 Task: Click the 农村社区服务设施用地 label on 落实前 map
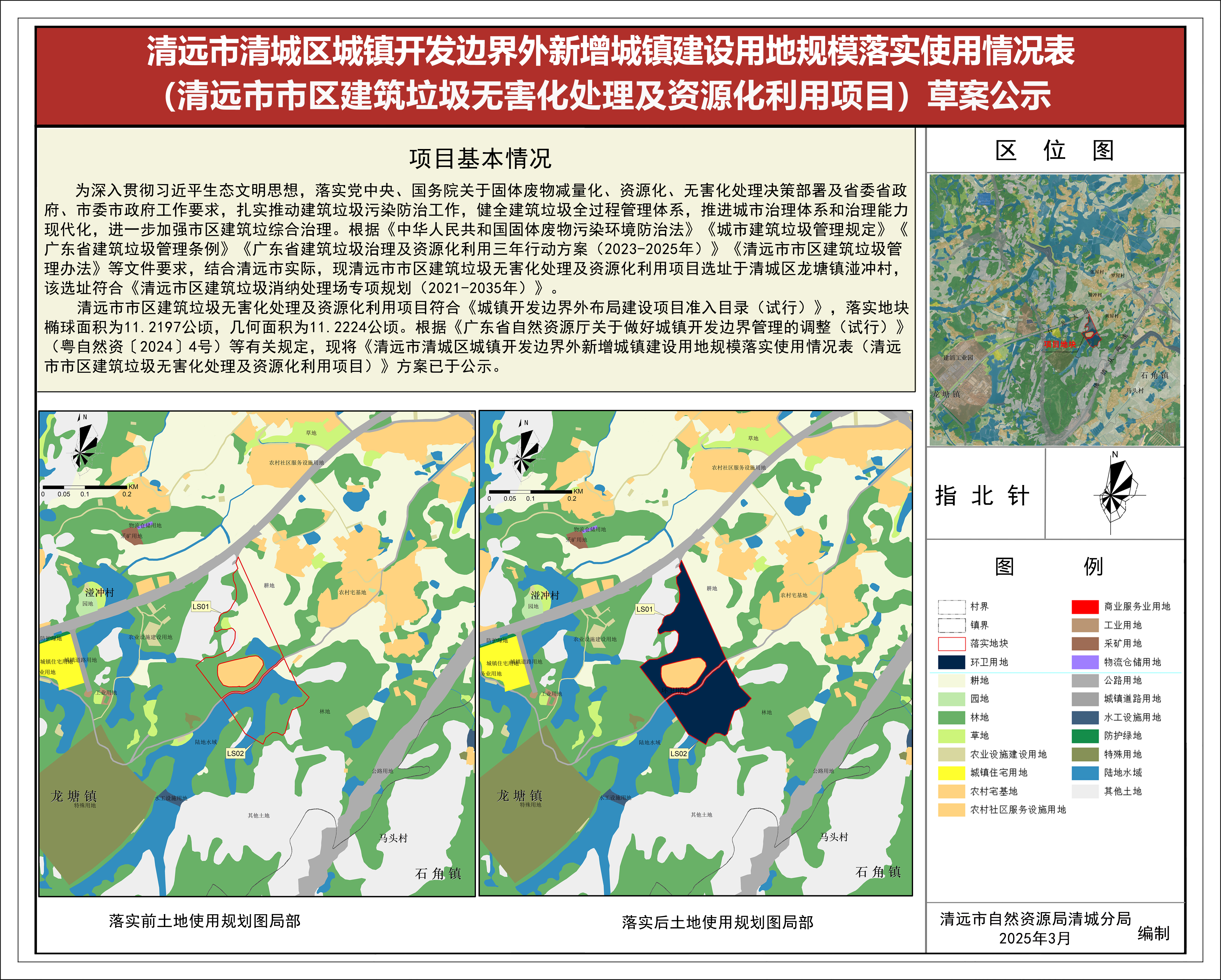point(297,463)
